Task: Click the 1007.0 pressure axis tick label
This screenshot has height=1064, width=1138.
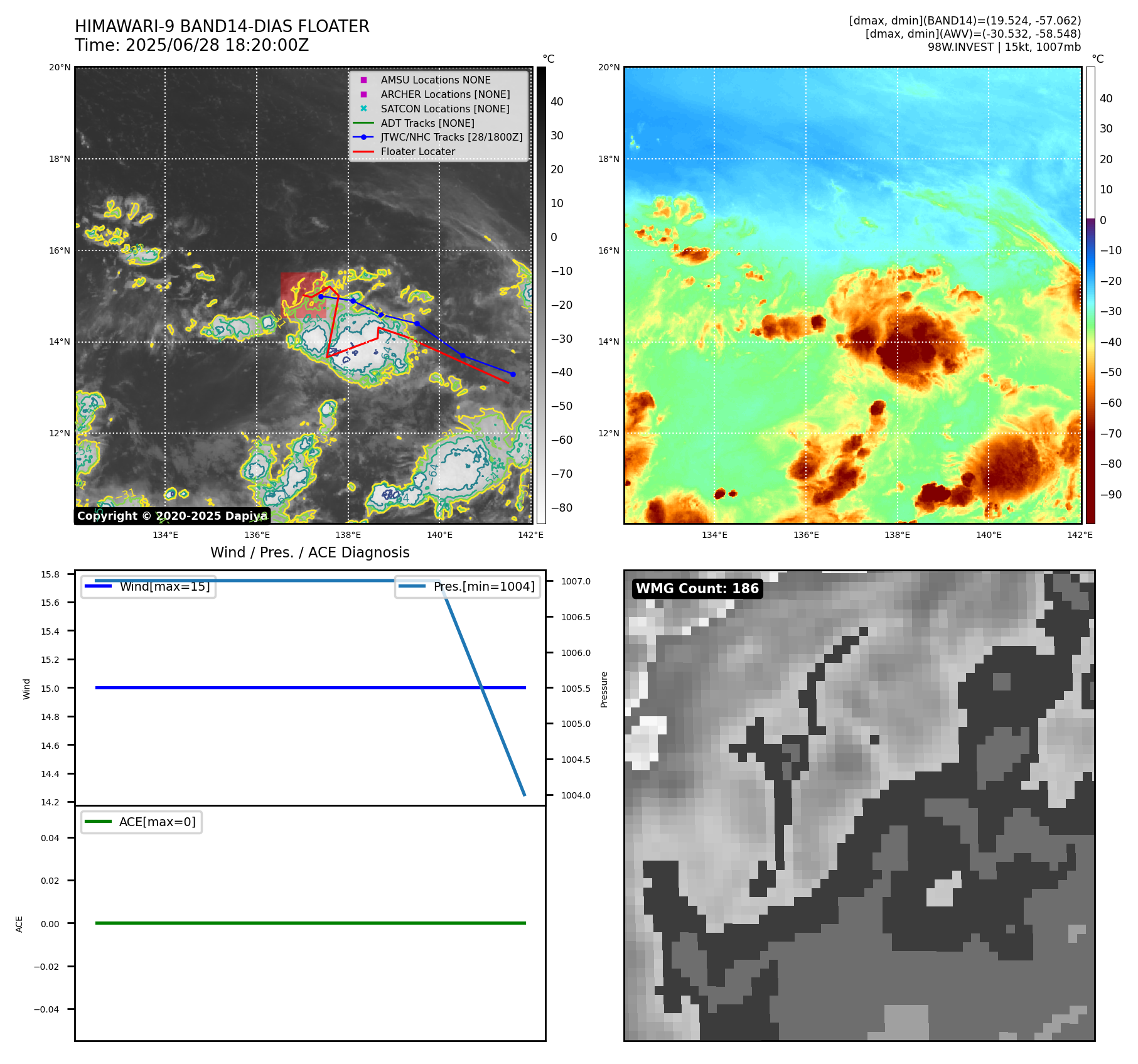Action: pos(576,581)
